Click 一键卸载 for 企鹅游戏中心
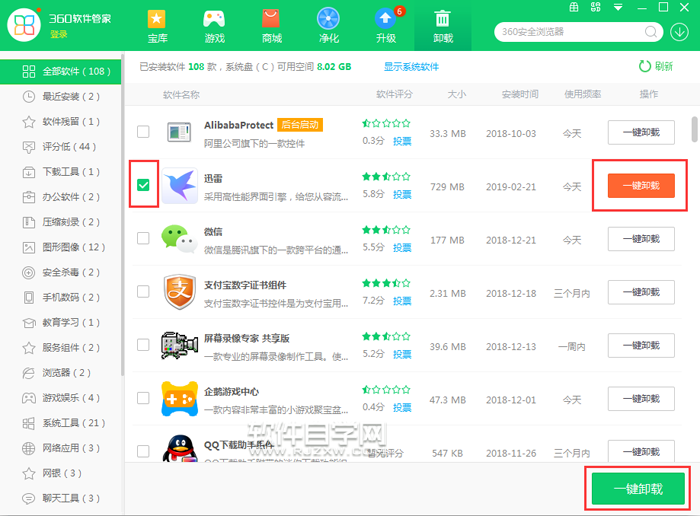700x516 pixels. [x=641, y=399]
